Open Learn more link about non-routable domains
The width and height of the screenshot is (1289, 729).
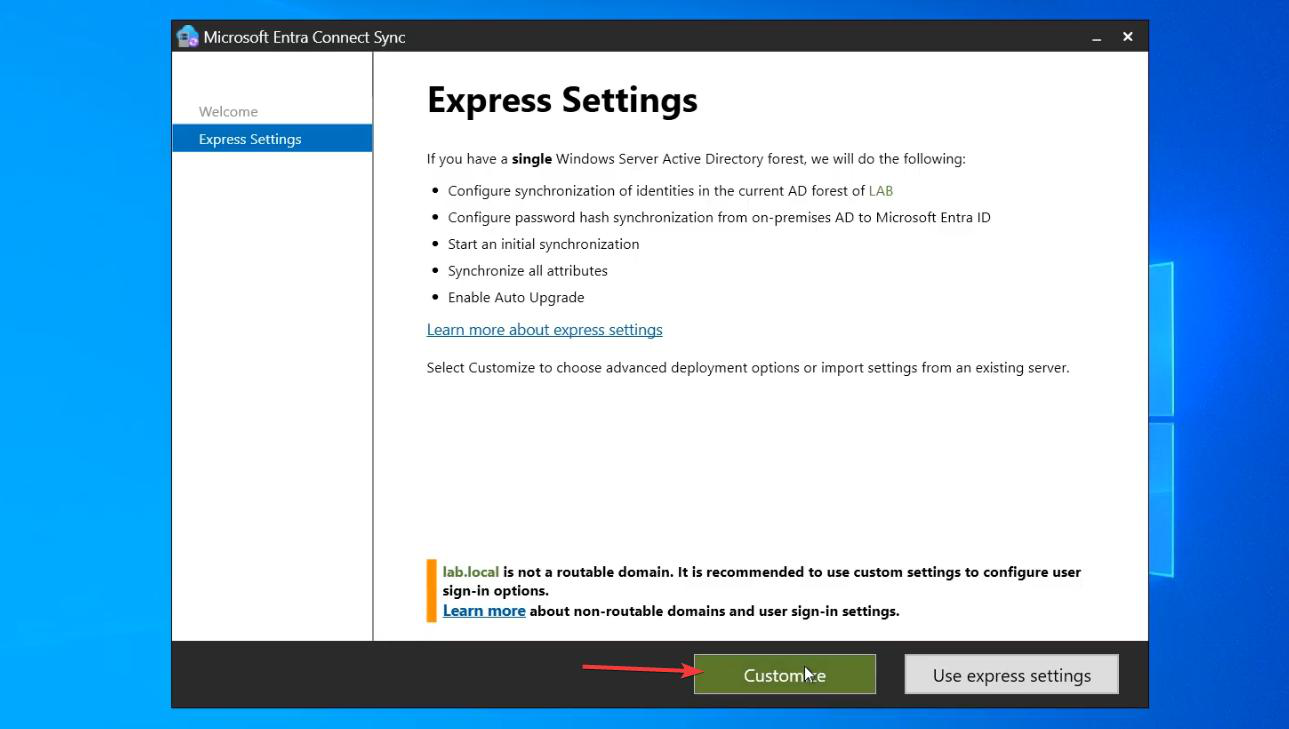click(484, 611)
